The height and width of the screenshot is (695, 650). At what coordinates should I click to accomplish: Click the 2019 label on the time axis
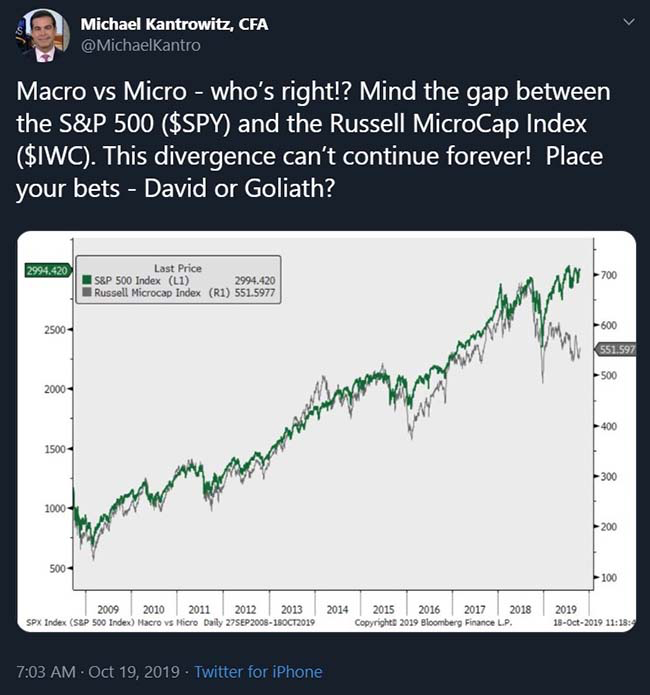(x=566, y=609)
